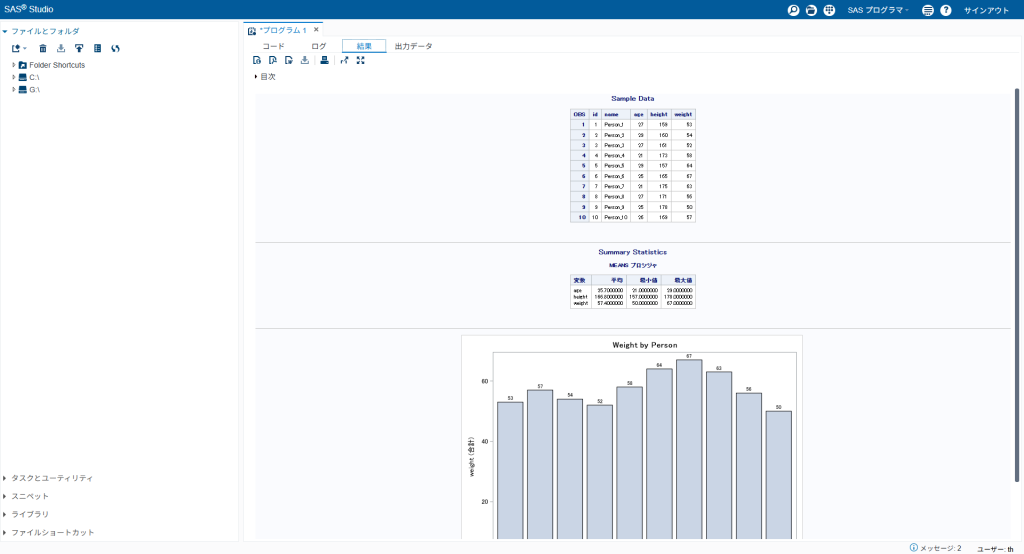Click the ユーザー status bar entry
1024x554 pixels.
point(995,549)
